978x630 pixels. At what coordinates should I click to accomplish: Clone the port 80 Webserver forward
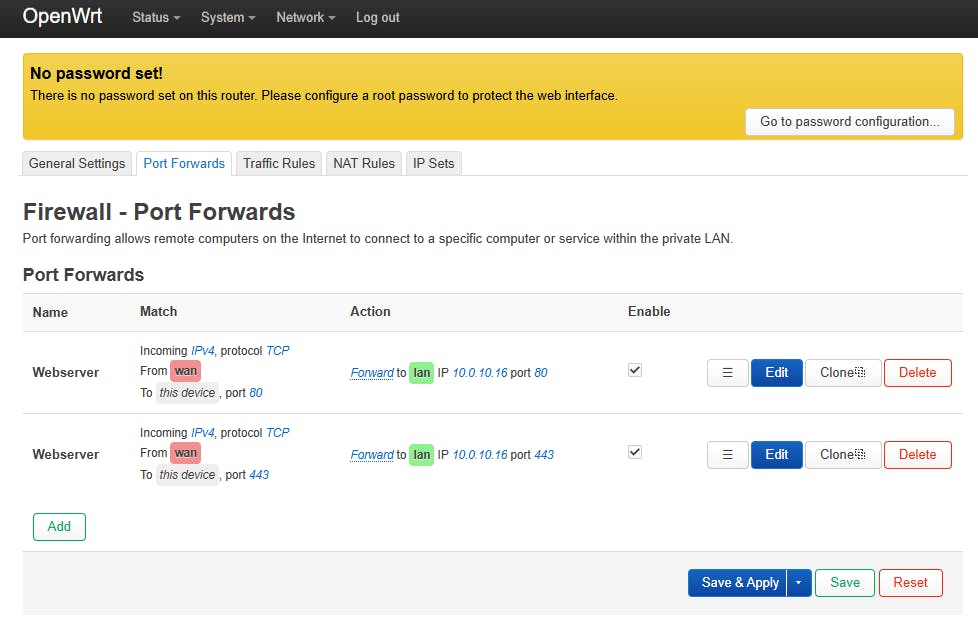pos(842,373)
